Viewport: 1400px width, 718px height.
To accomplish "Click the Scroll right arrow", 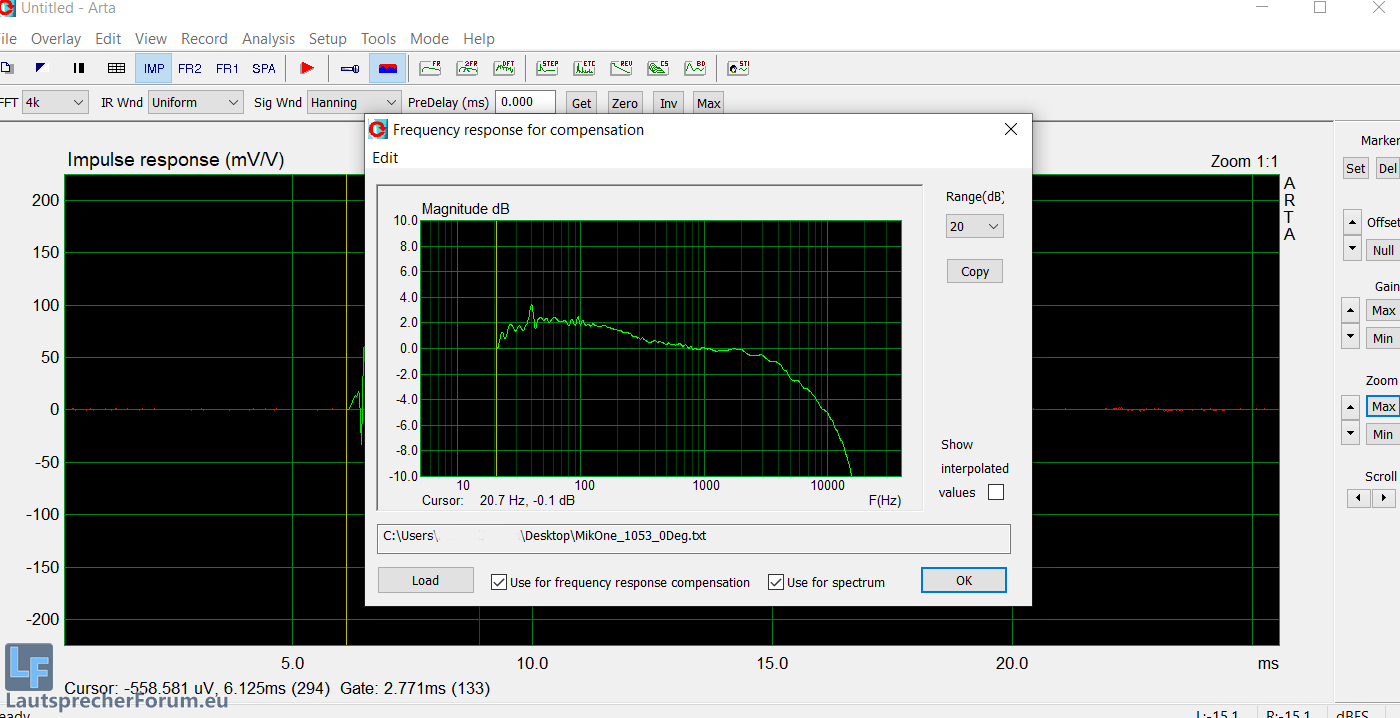I will pyautogui.click(x=1384, y=498).
